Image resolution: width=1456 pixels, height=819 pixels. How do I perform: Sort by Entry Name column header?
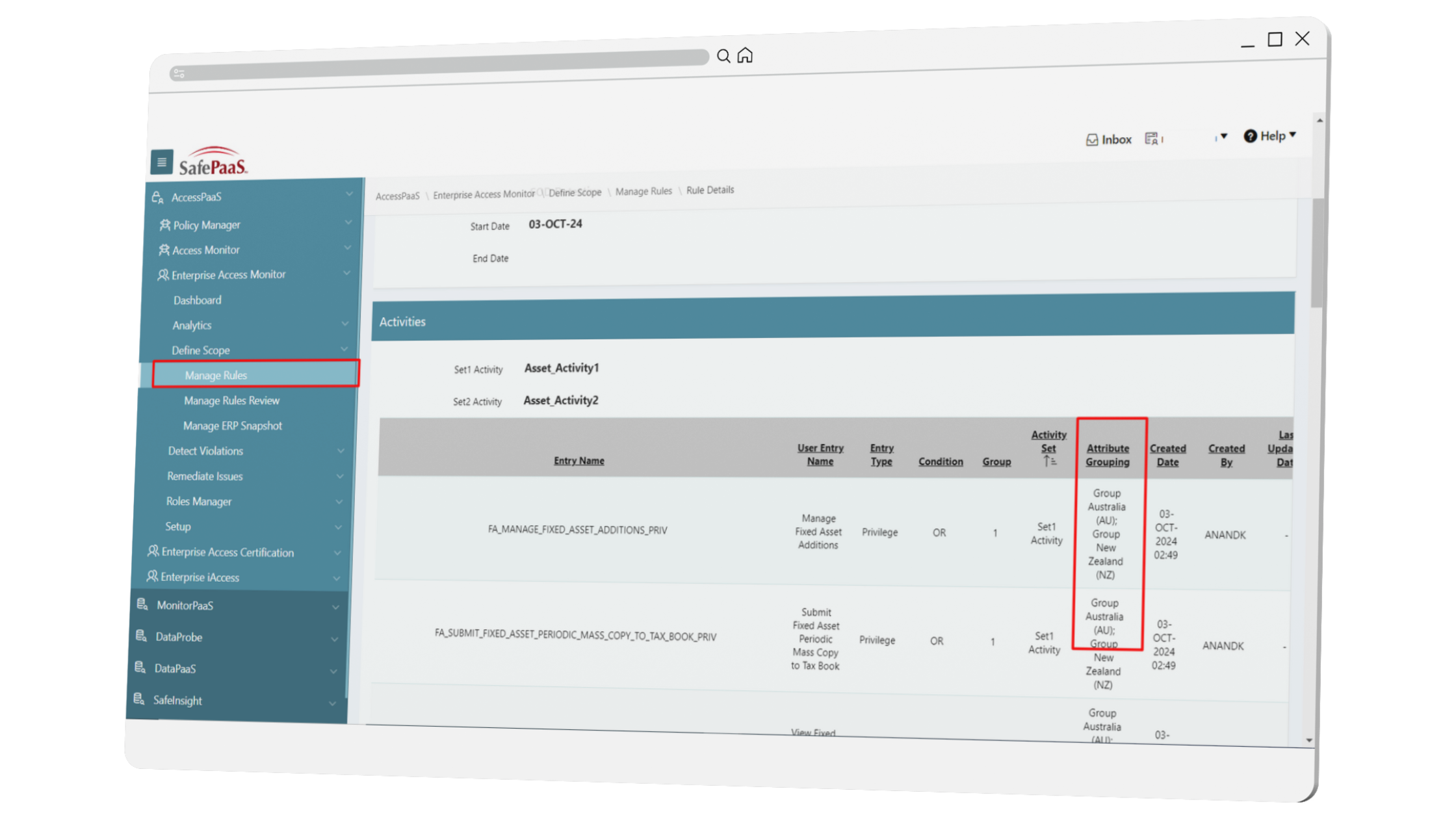tap(578, 460)
